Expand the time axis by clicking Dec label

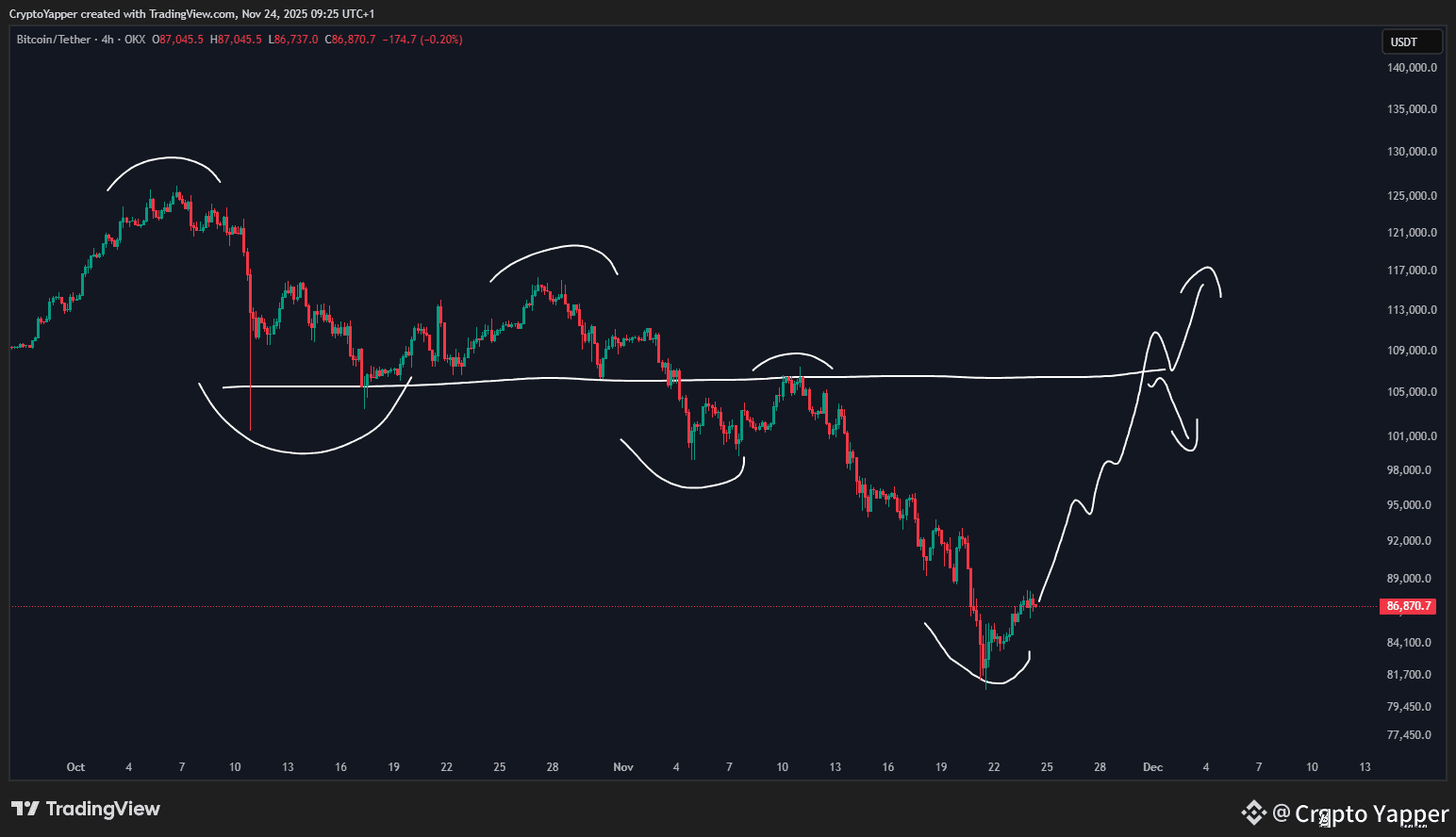point(1152,766)
